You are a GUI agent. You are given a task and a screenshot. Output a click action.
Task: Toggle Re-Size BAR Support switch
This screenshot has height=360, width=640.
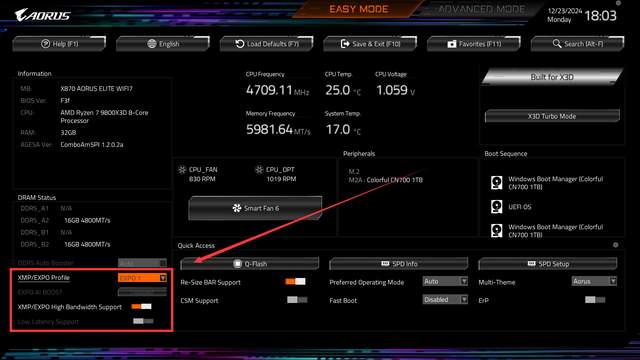point(296,281)
